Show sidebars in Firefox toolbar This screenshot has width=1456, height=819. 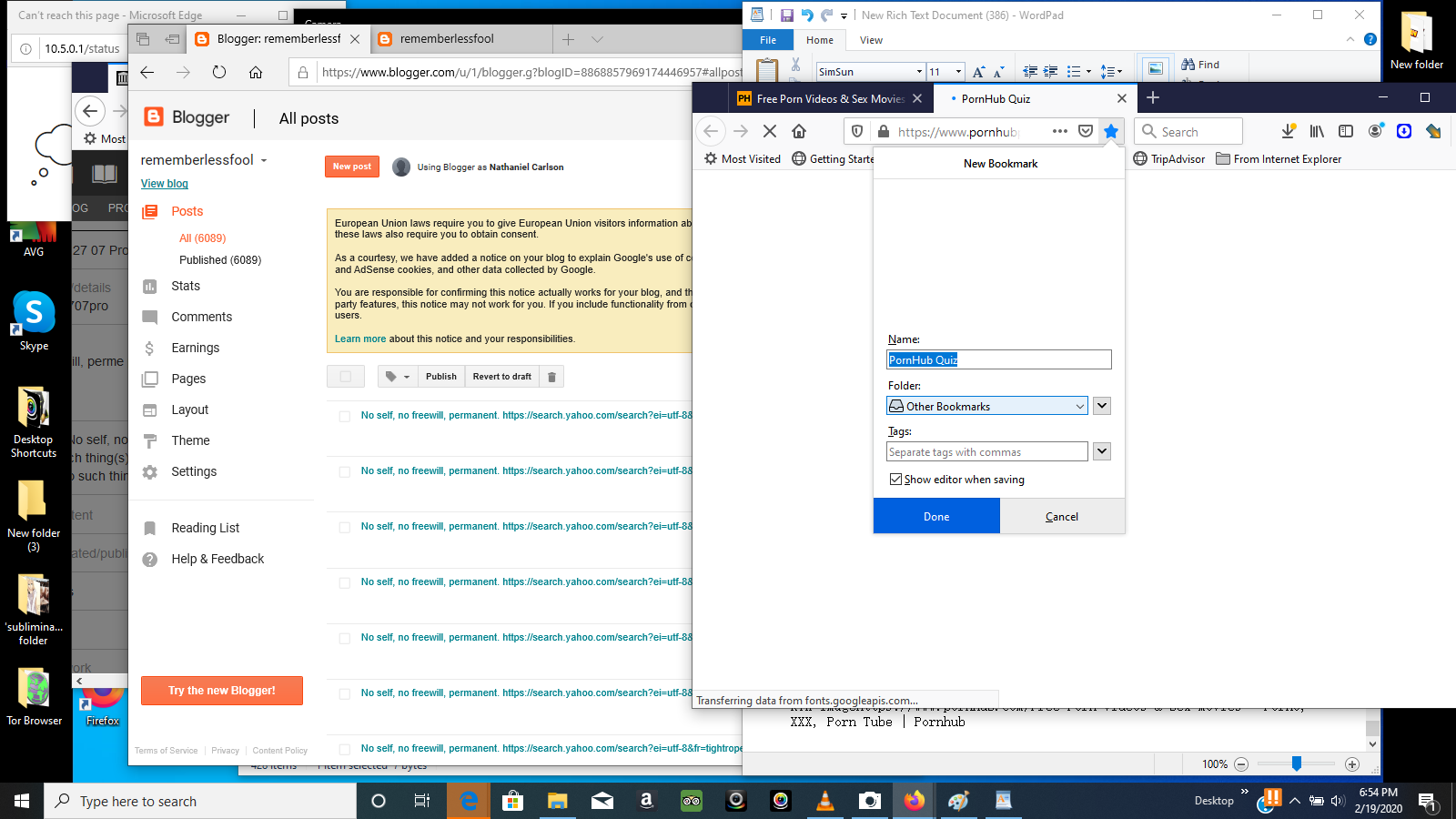click(1346, 131)
